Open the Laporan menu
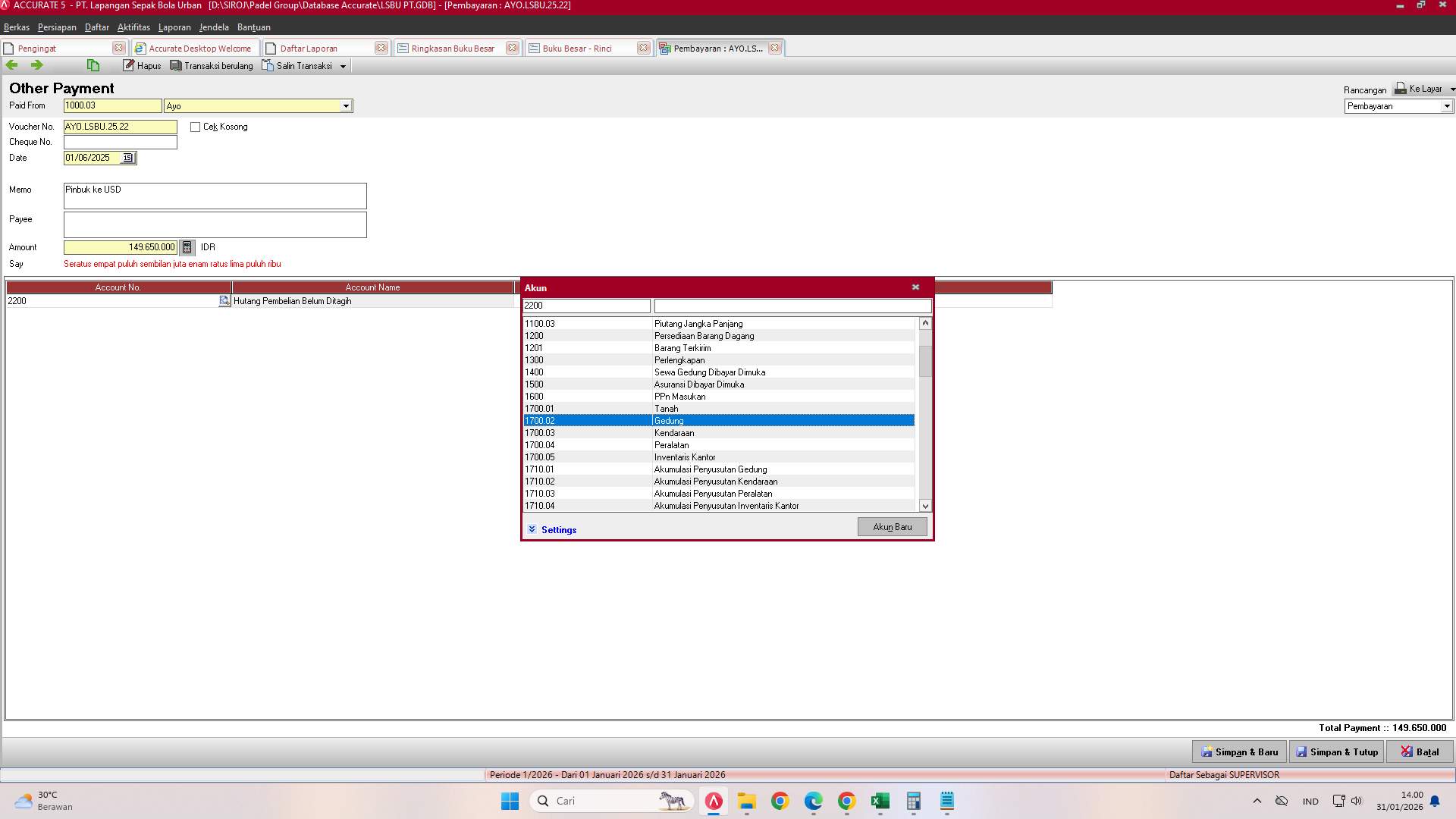Screen dimensions: 1456x819 174,27
